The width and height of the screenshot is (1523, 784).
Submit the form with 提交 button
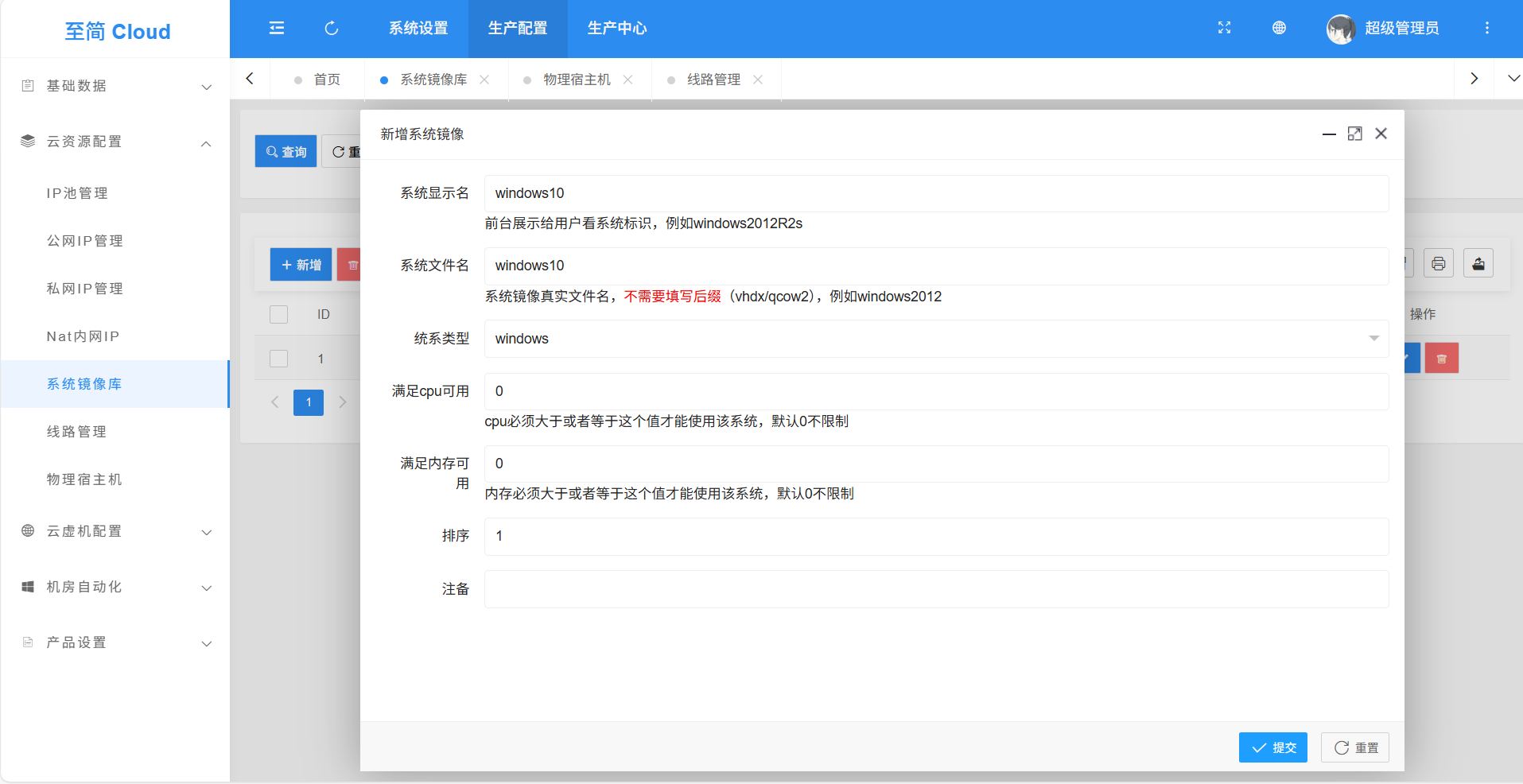pyautogui.click(x=1272, y=747)
